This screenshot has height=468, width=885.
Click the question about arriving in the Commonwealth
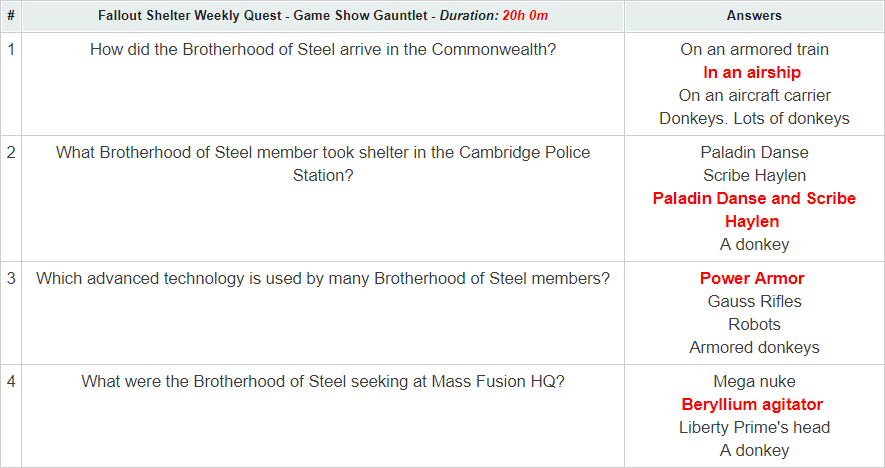[x=323, y=49]
